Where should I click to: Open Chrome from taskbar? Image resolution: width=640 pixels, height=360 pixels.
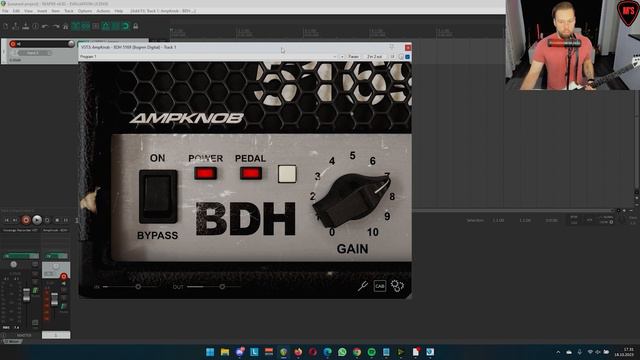click(x=357, y=352)
